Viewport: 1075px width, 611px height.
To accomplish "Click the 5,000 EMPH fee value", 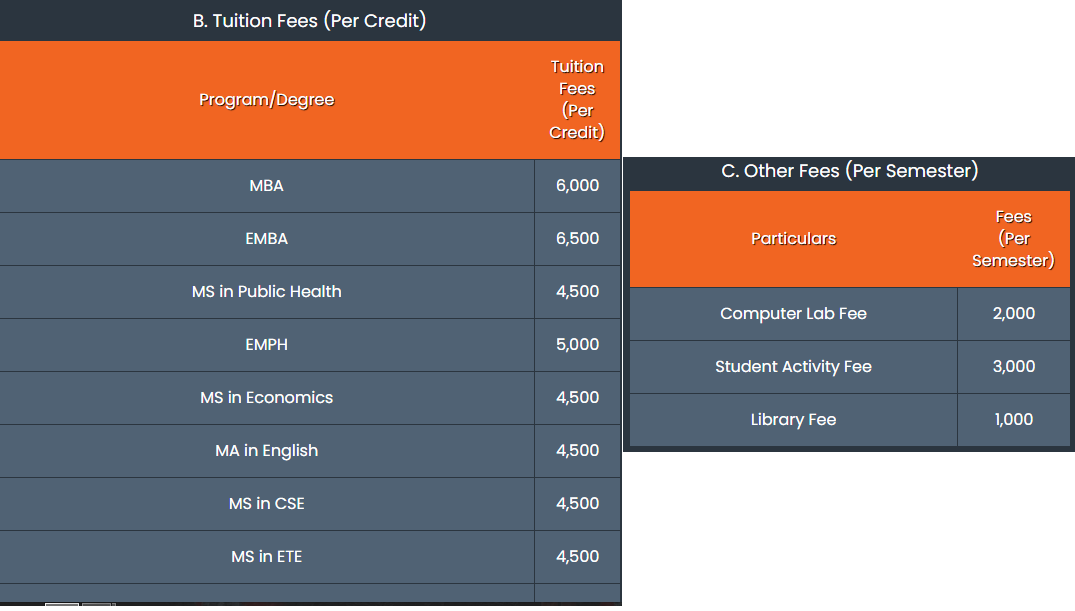I will coord(577,345).
